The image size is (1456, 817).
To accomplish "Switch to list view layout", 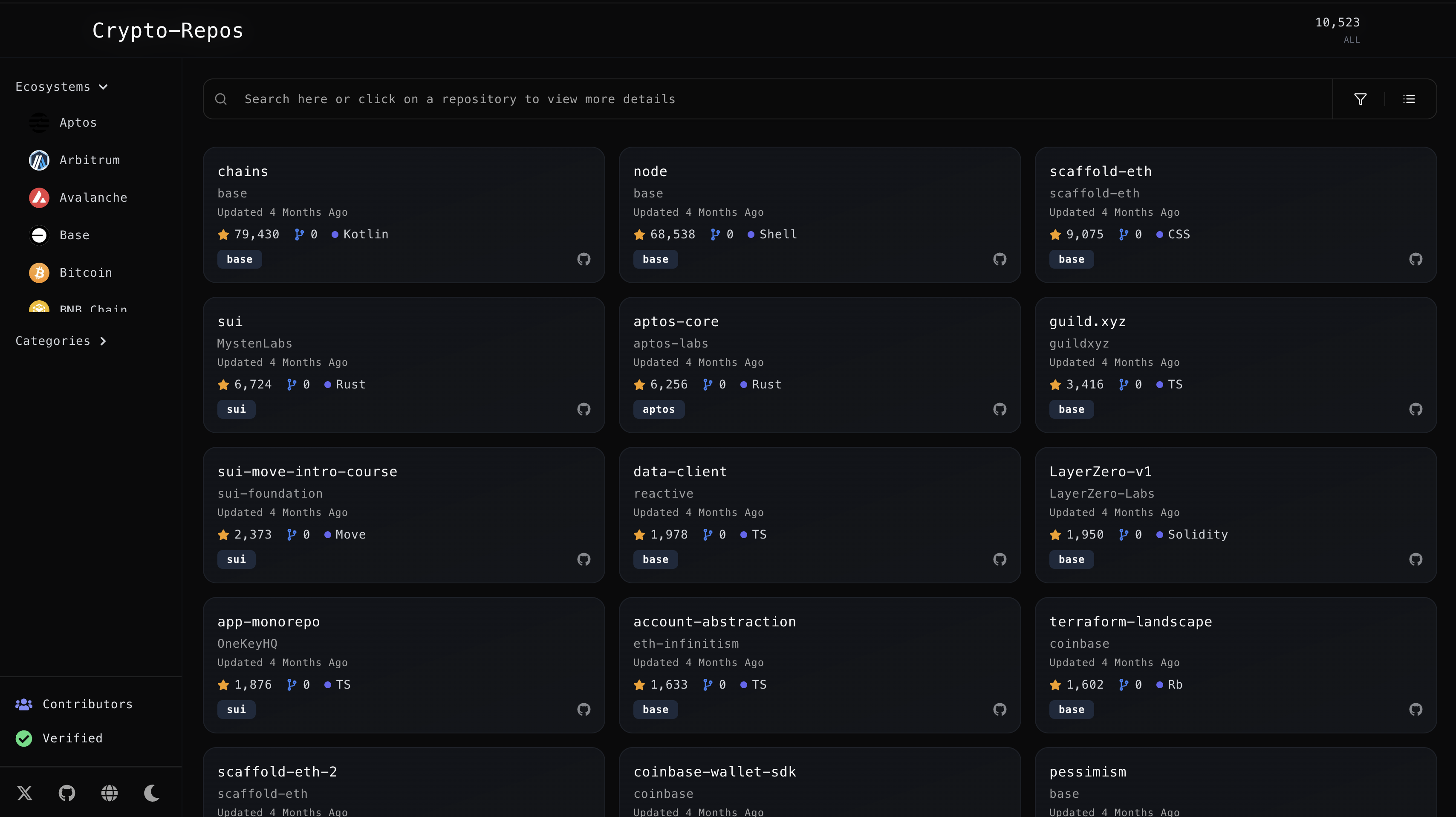I will pyautogui.click(x=1410, y=99).
